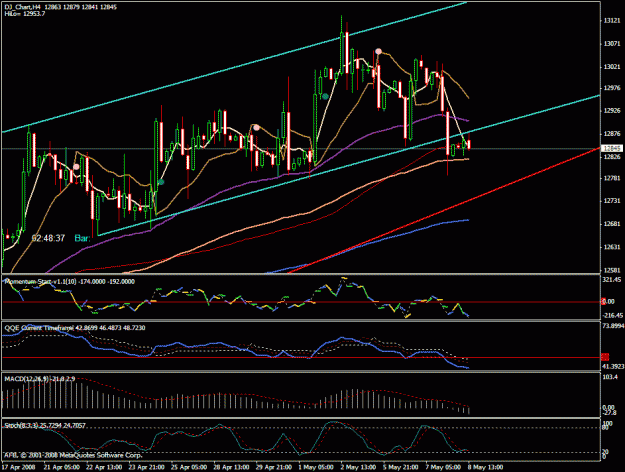Click the 52:48:37 bar countdown timer

pyautogui.click(x=48, y=238)
